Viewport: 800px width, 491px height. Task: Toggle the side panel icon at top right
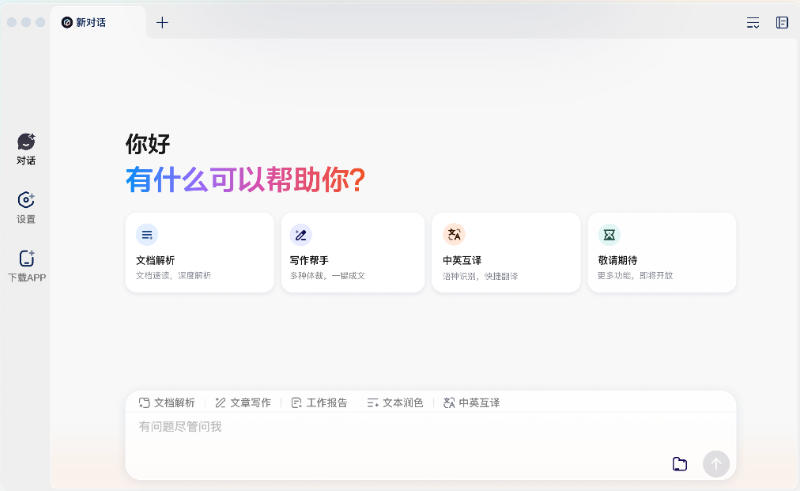coord(782,22)
